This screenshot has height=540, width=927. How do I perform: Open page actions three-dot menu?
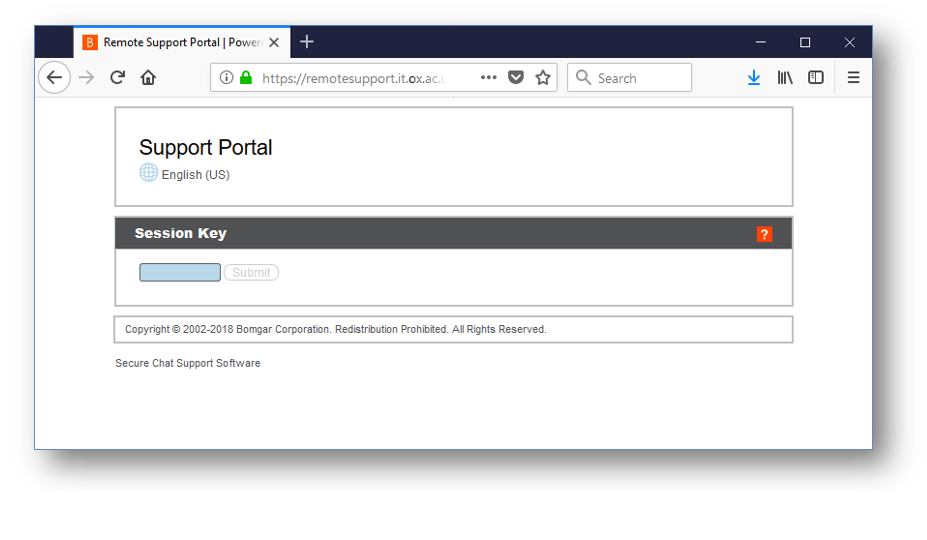(488, 78)
